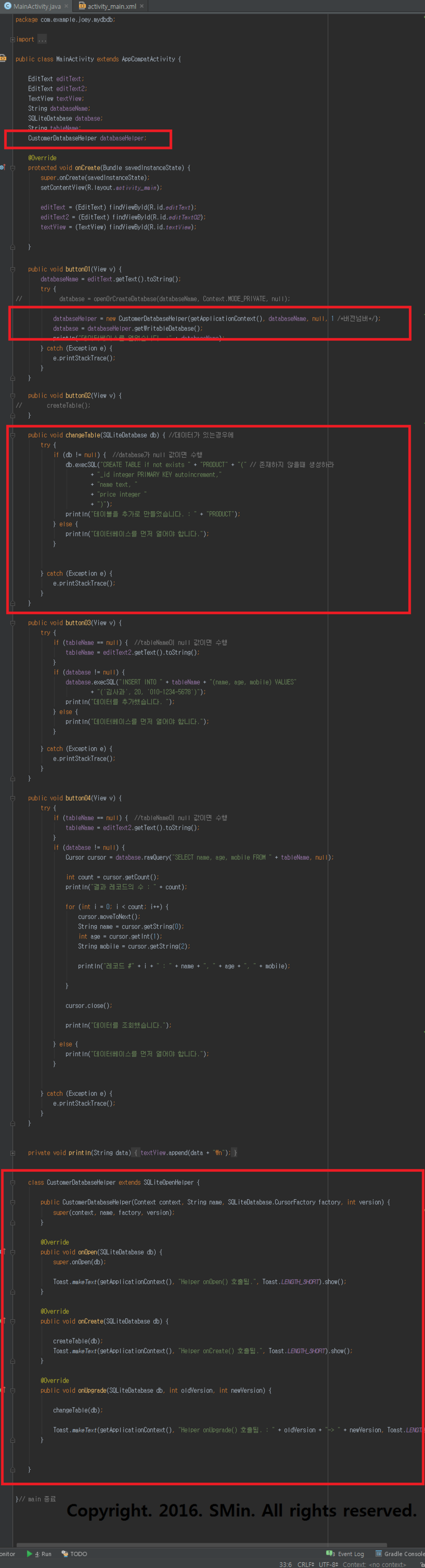Click the Context: <no context> status item

pos(374,1564)
